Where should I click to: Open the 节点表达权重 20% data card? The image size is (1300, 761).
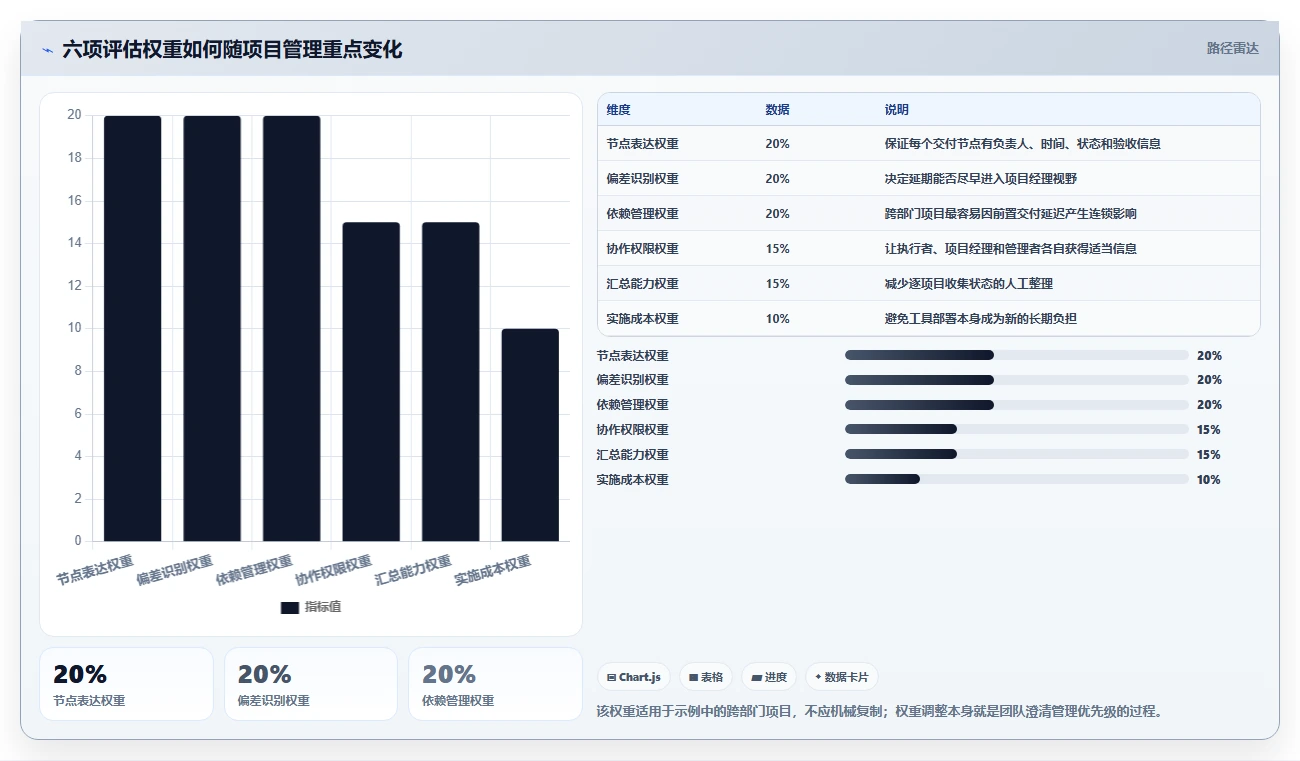[126, 684]
